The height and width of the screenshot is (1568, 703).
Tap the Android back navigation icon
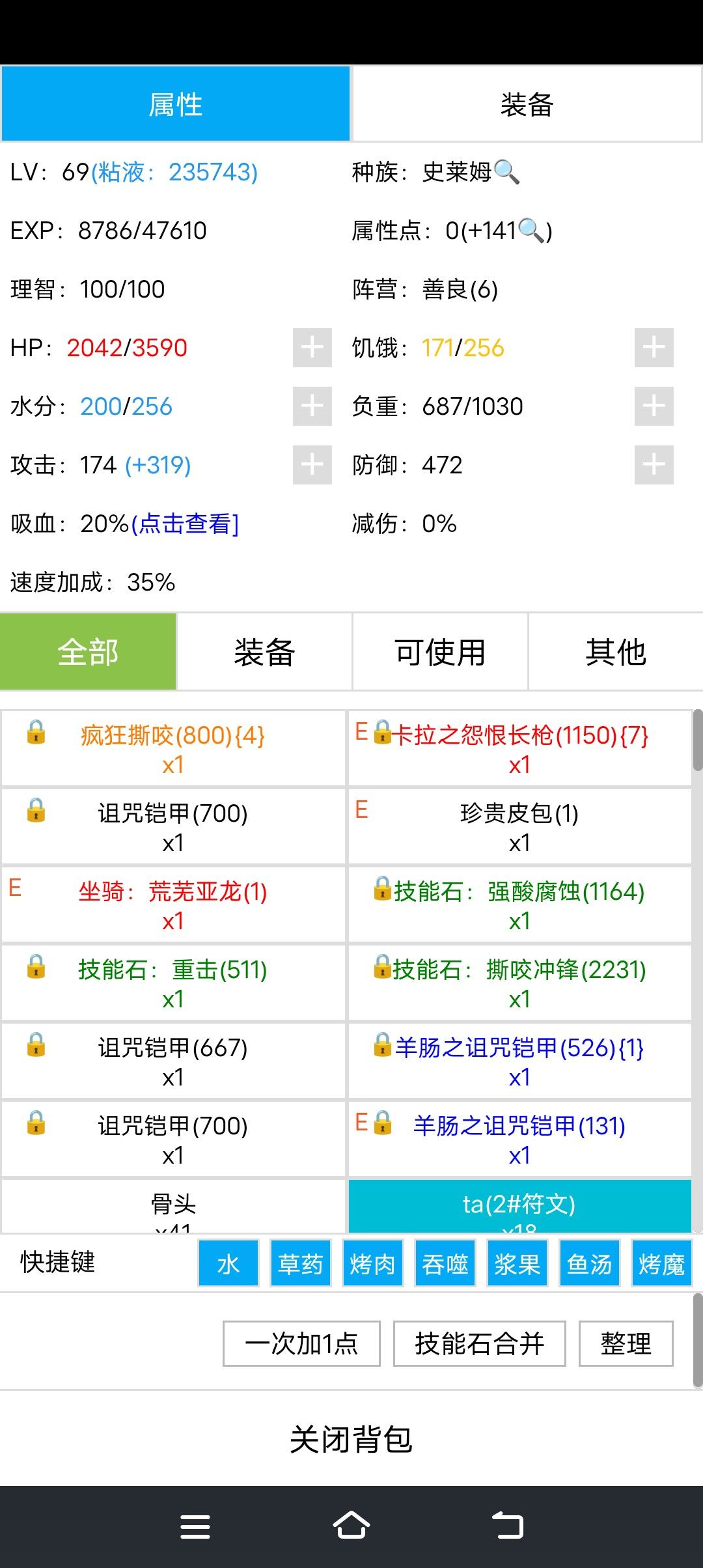click(x=508, y=1526)
